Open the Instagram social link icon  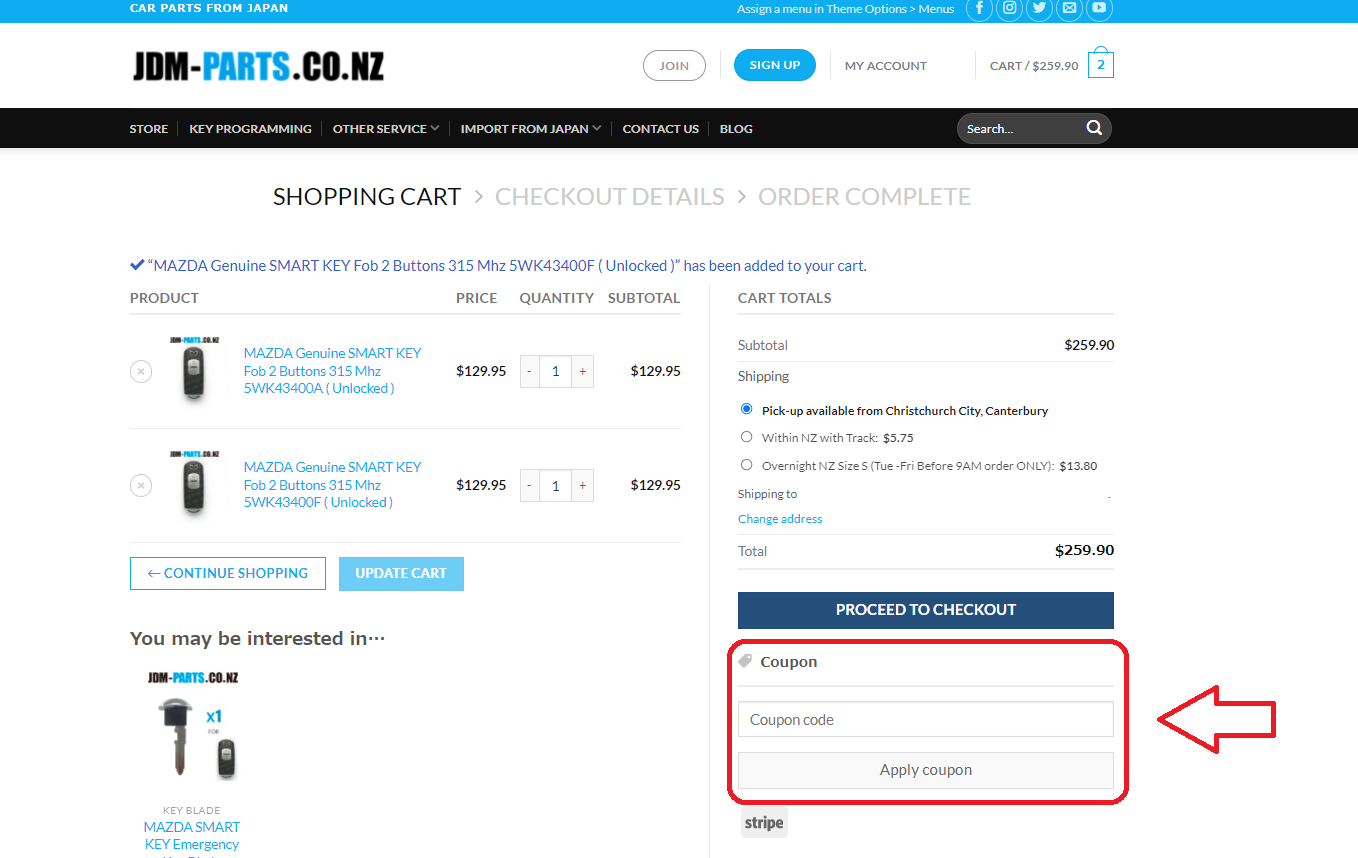tap(1010, 9)
